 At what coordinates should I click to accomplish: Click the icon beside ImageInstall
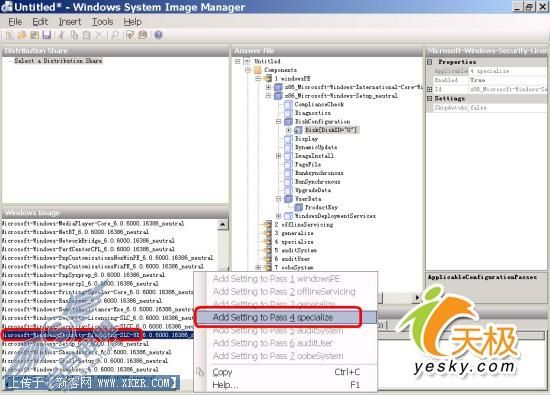[288, 156]
